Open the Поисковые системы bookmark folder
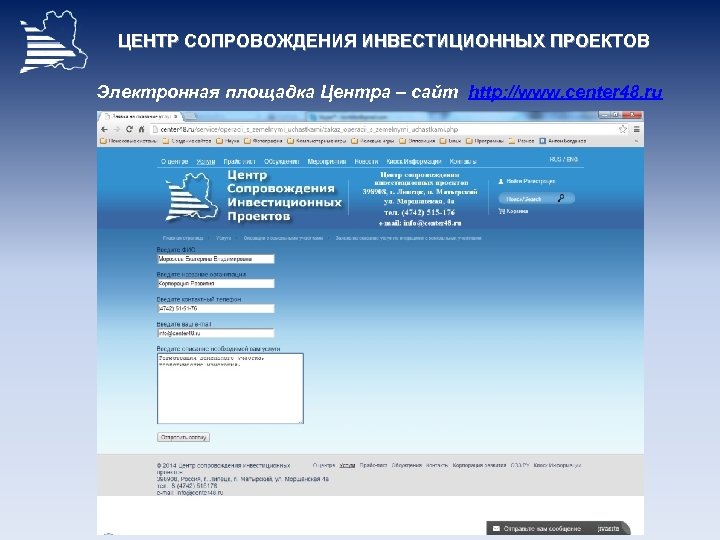 [x=129, y=141]
